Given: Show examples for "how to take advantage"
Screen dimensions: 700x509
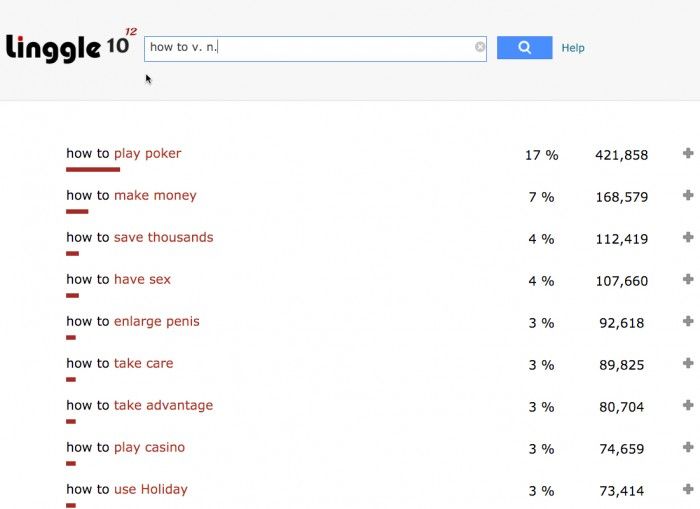Looking at the screenshot, I should pos(688,406).
